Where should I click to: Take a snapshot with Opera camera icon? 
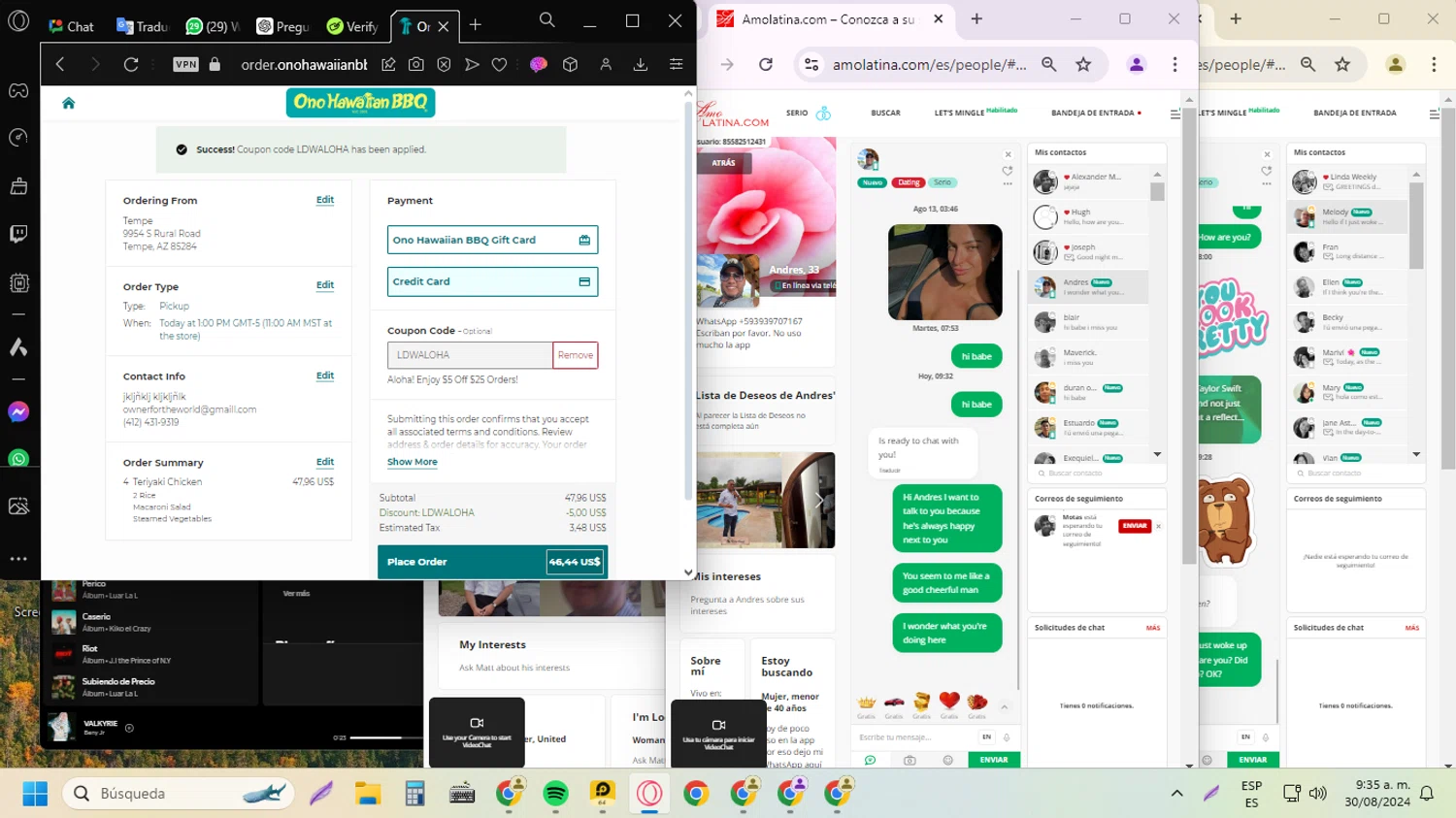(x=416, y=64)
